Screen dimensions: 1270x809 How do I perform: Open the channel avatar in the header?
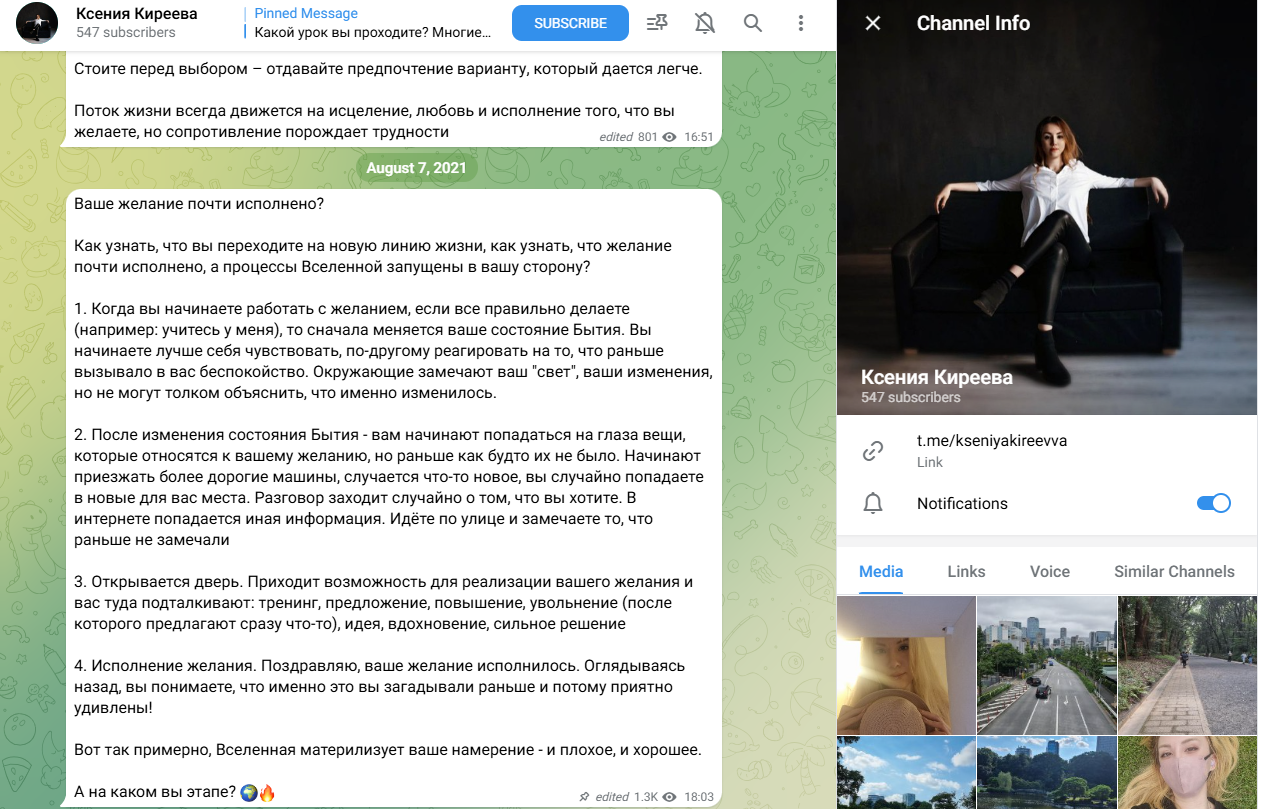point(38,23)
